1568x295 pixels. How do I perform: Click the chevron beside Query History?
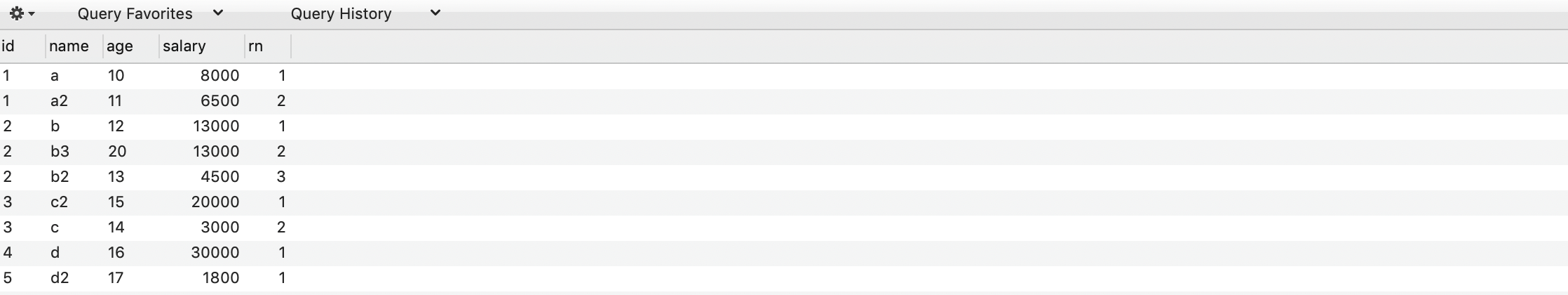coord(435,13)
